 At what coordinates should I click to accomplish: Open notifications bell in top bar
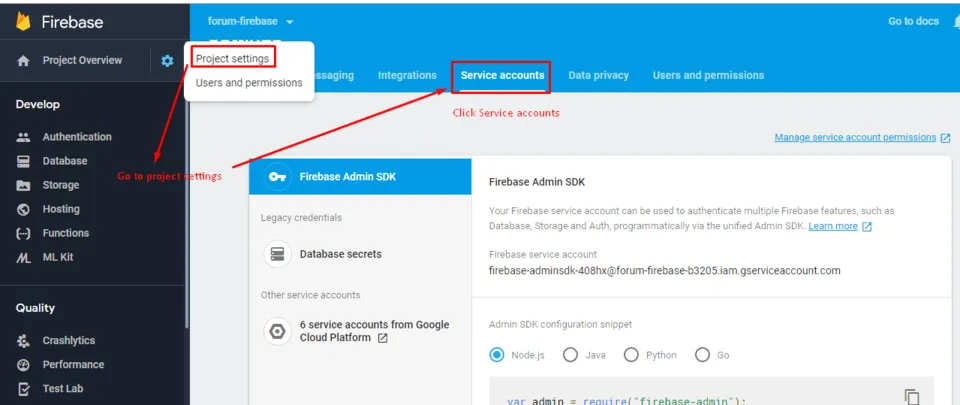point(956,22)
